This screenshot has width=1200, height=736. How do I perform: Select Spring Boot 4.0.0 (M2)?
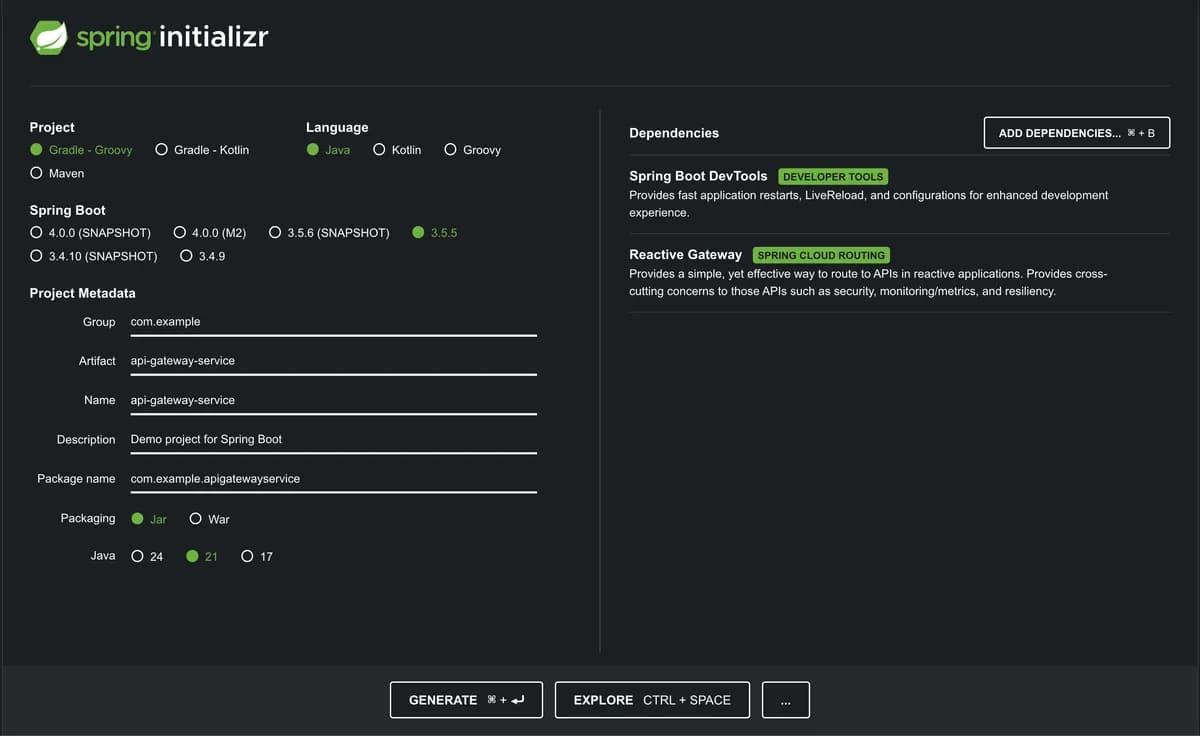tap(210, 233)
